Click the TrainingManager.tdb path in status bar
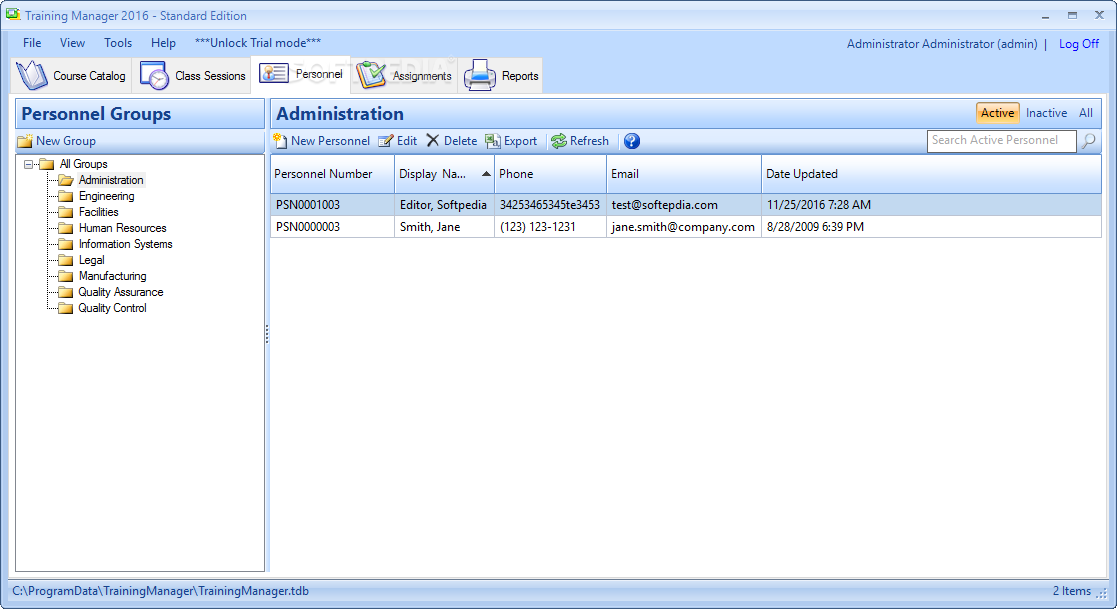The height and width of the screenshot is (609, 1117). click(160, 590)
